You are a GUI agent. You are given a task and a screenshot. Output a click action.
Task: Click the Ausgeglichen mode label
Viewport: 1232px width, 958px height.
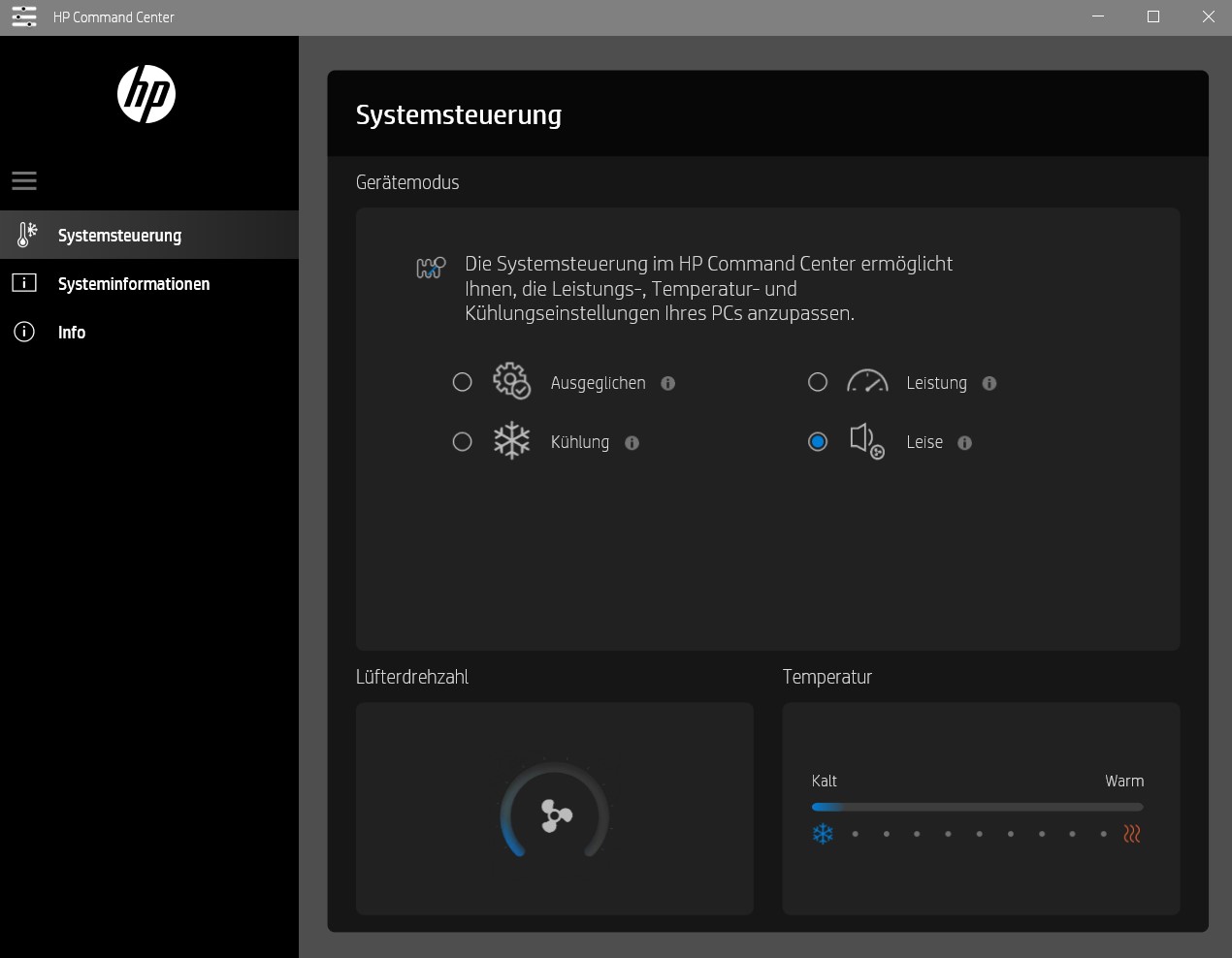click(x=598, y=383)
